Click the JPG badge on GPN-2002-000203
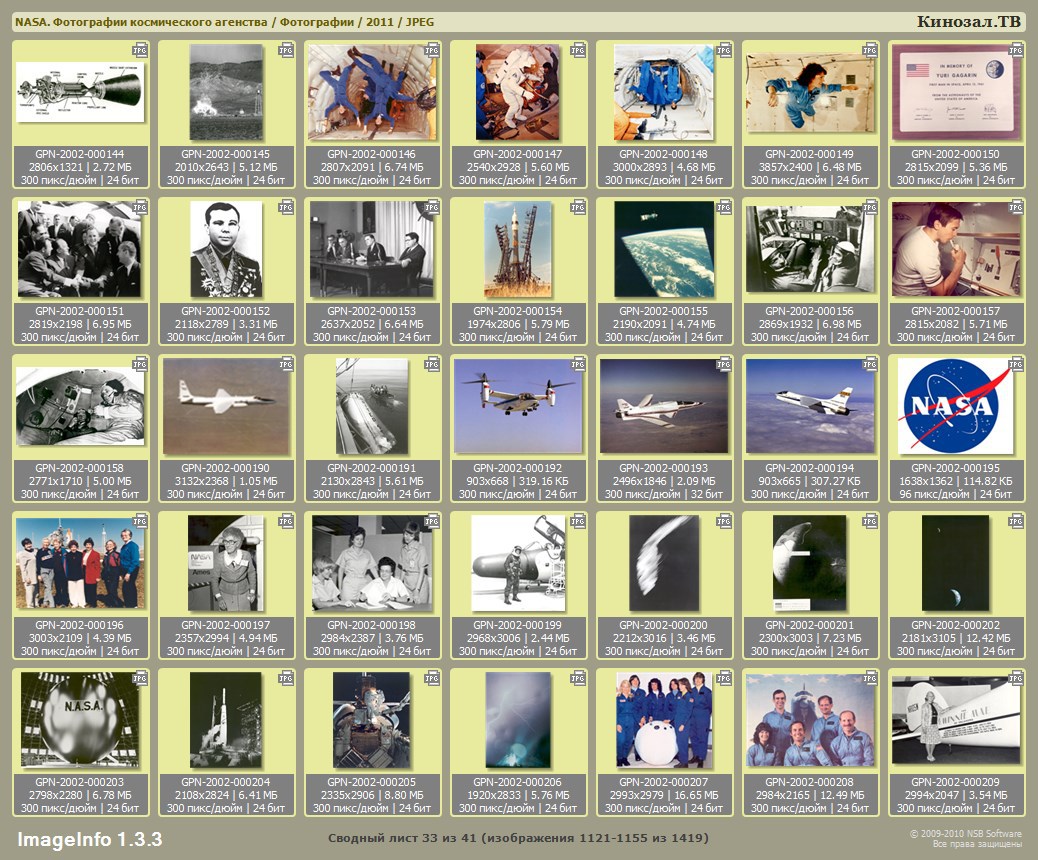Image resolution: width=1038 pixels, height=860 pixels. point(140,677)
